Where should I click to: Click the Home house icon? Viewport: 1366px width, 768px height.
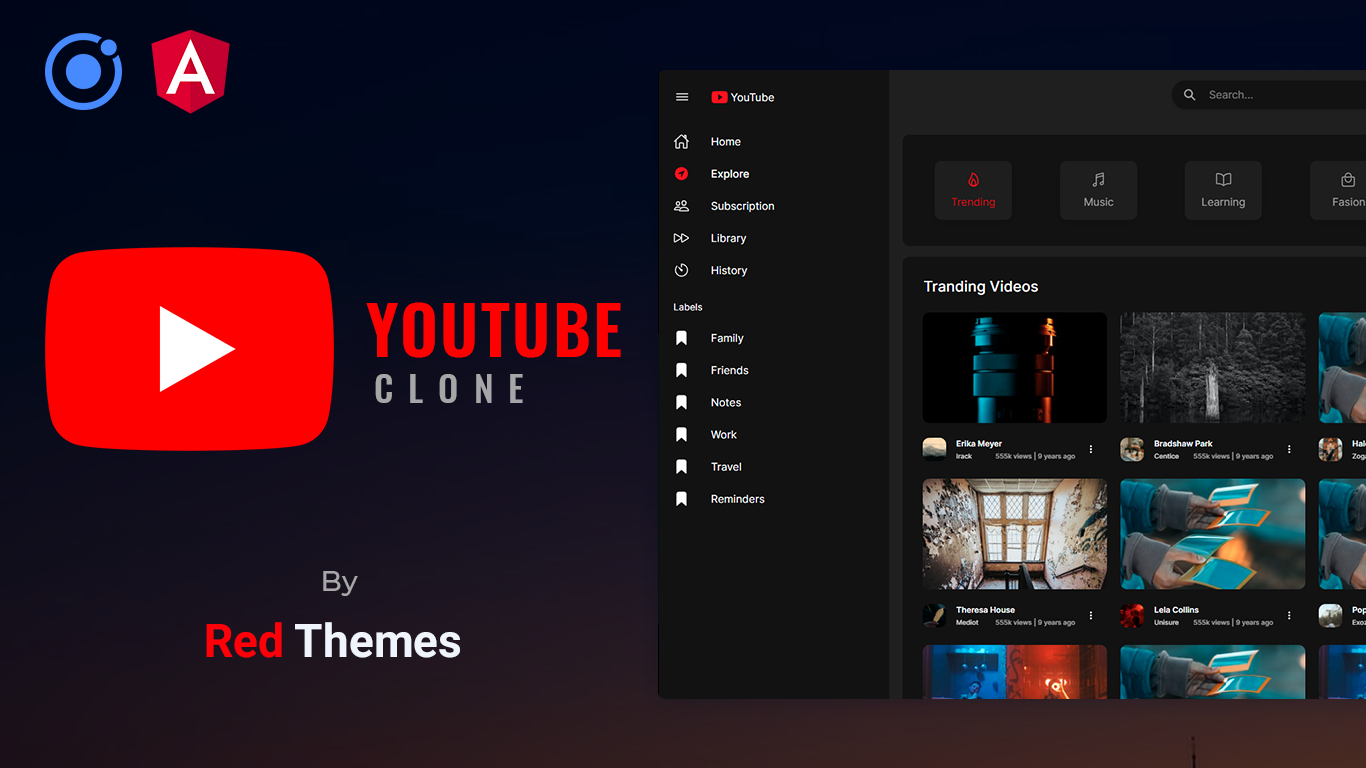(681, 142)
